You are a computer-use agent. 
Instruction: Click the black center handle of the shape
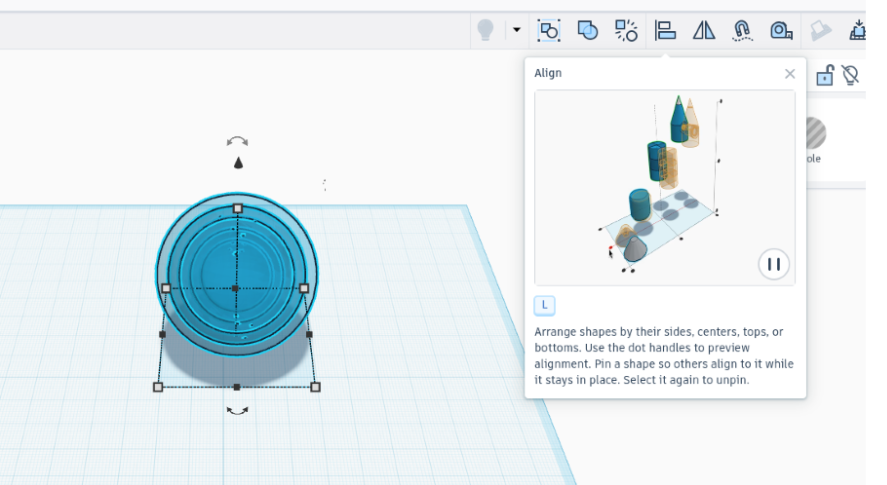point(235,289)
